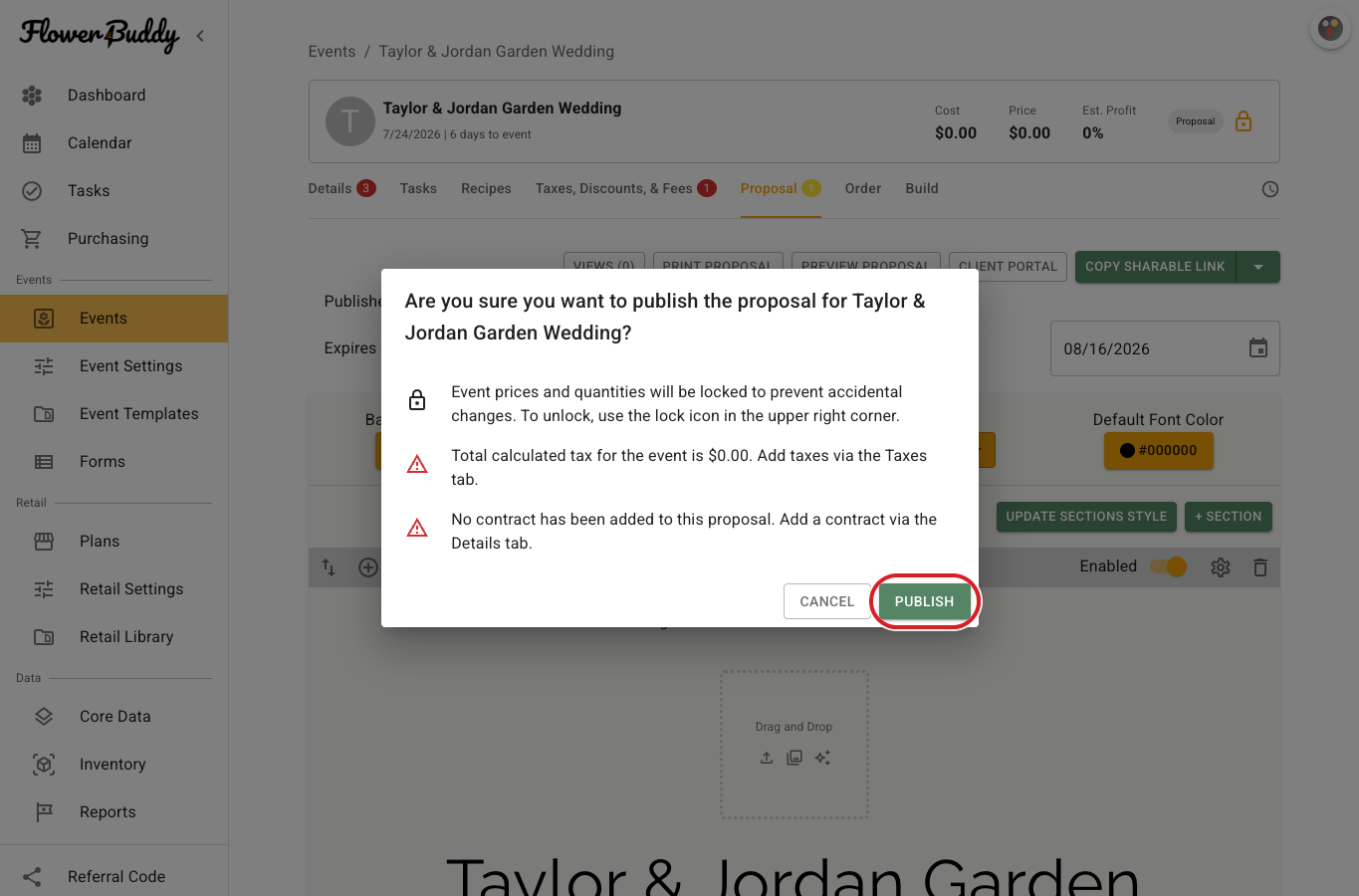Open Retail Library folder icon
The width and height of the screenshot is (1359, 896).
[44, 637]
